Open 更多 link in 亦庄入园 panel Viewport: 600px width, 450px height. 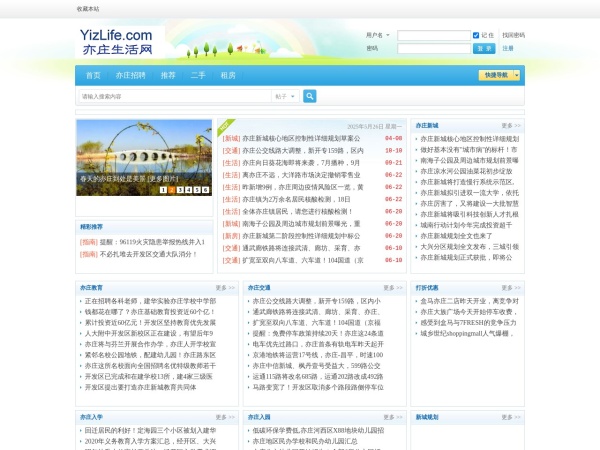pos(393,417)
